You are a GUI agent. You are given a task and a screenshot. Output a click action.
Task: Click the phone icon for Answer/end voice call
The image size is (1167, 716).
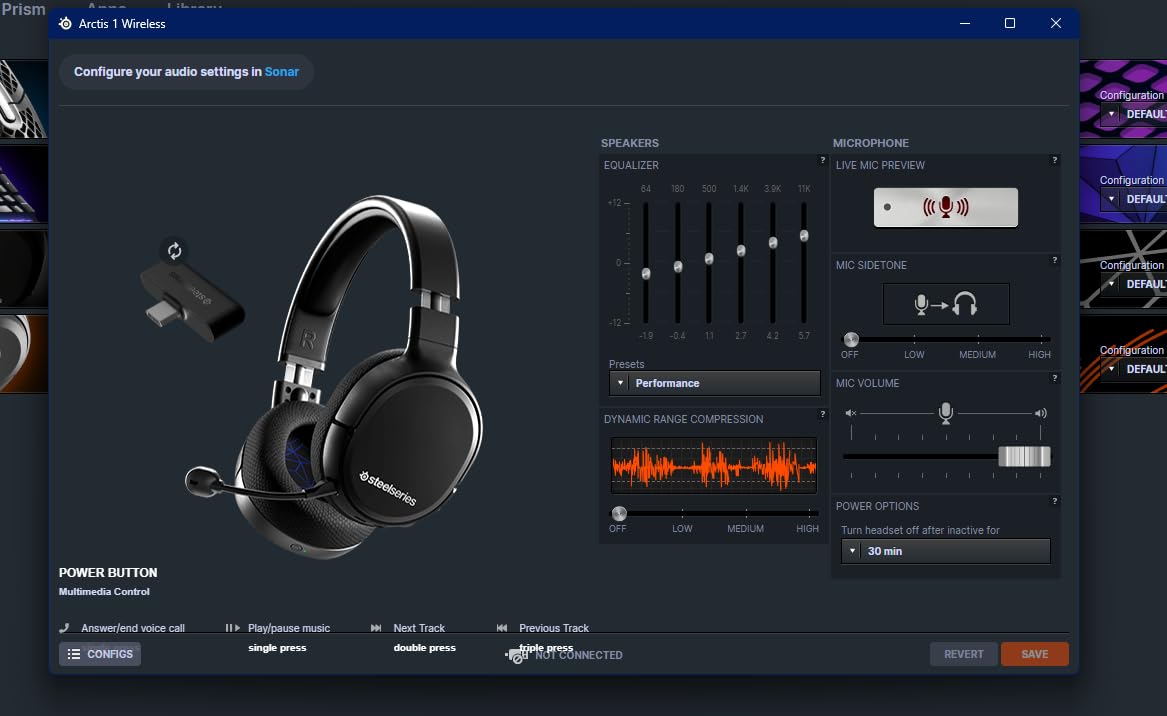(65, 628)
